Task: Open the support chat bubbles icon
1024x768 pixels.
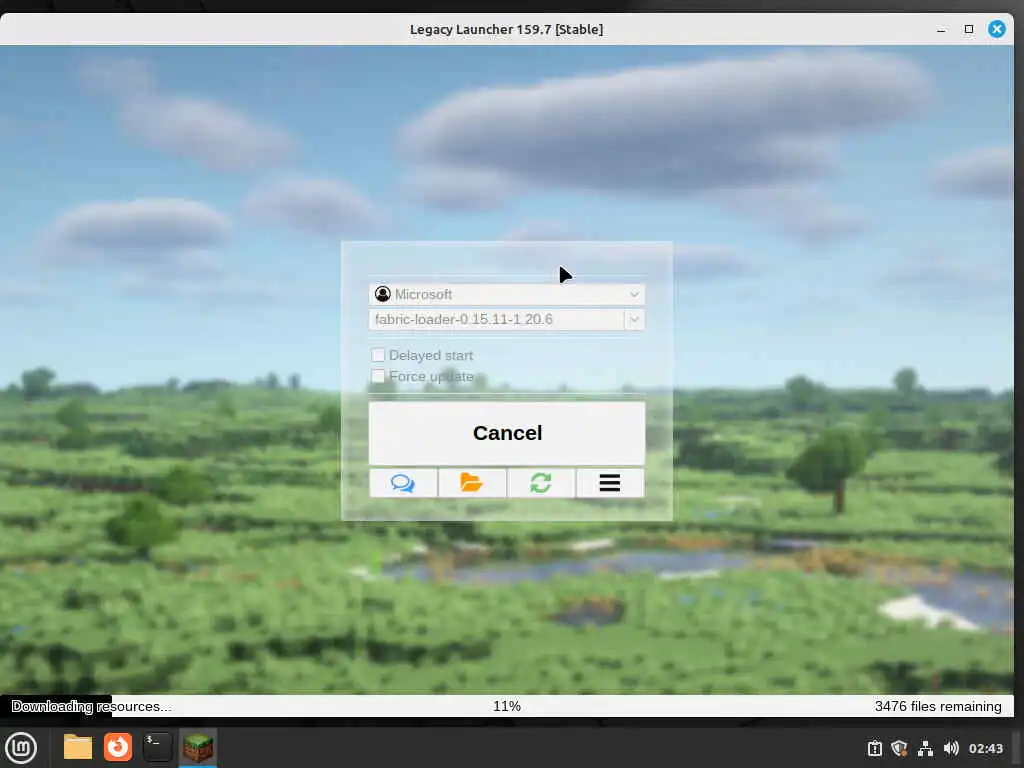Action: (403, 483)
